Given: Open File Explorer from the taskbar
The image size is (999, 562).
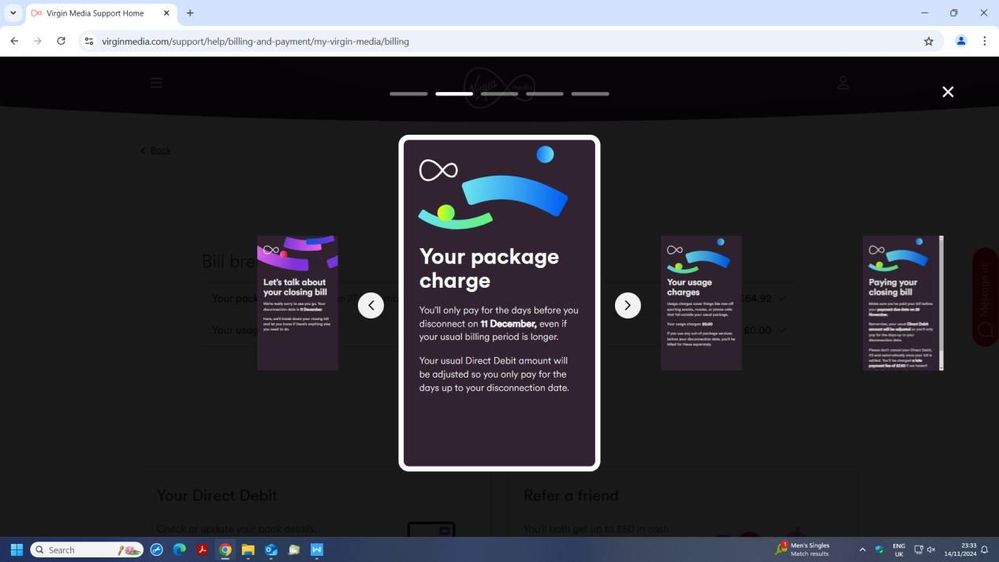Looking at the screenshot, I should (248, 549).
